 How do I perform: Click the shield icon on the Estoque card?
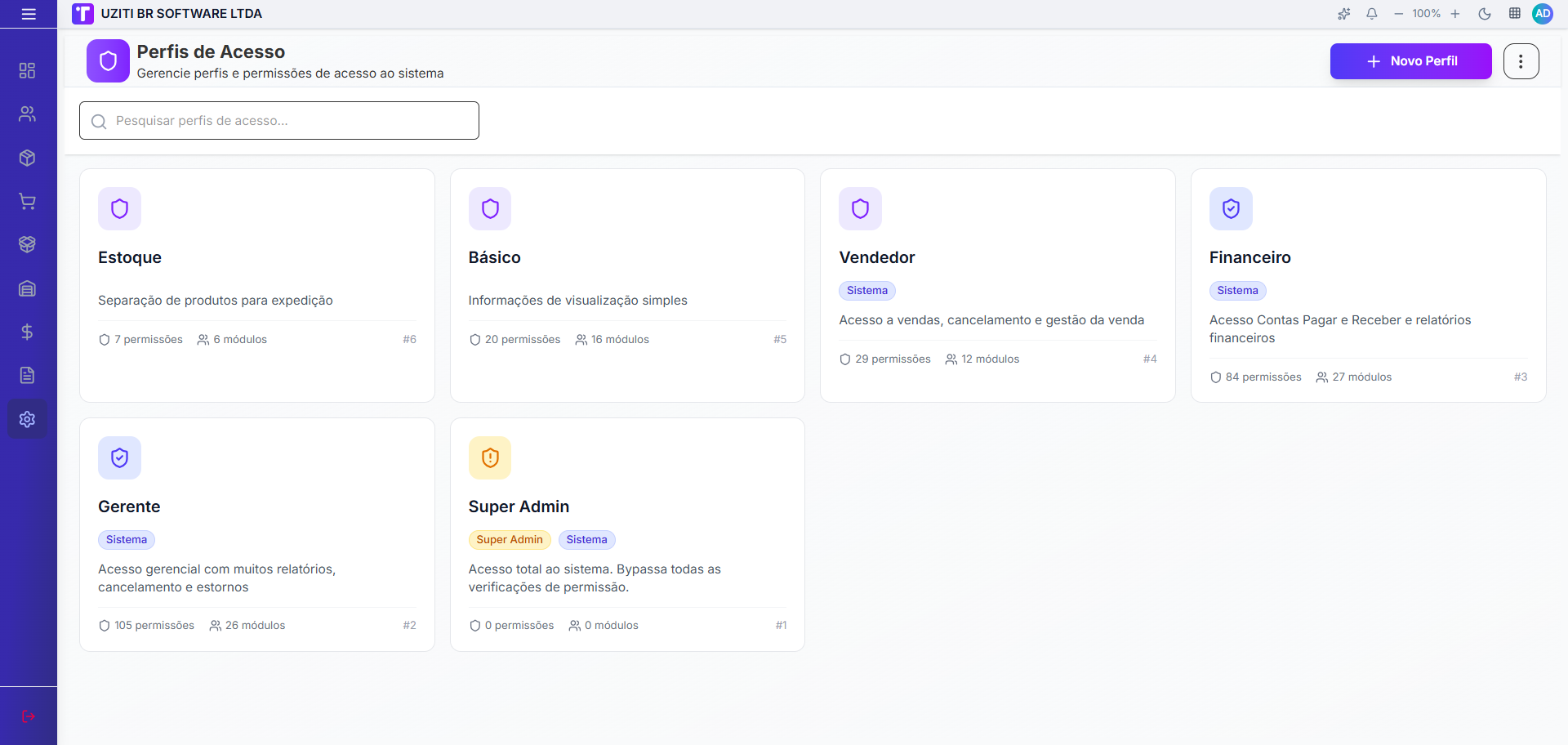tap(119, 209)
